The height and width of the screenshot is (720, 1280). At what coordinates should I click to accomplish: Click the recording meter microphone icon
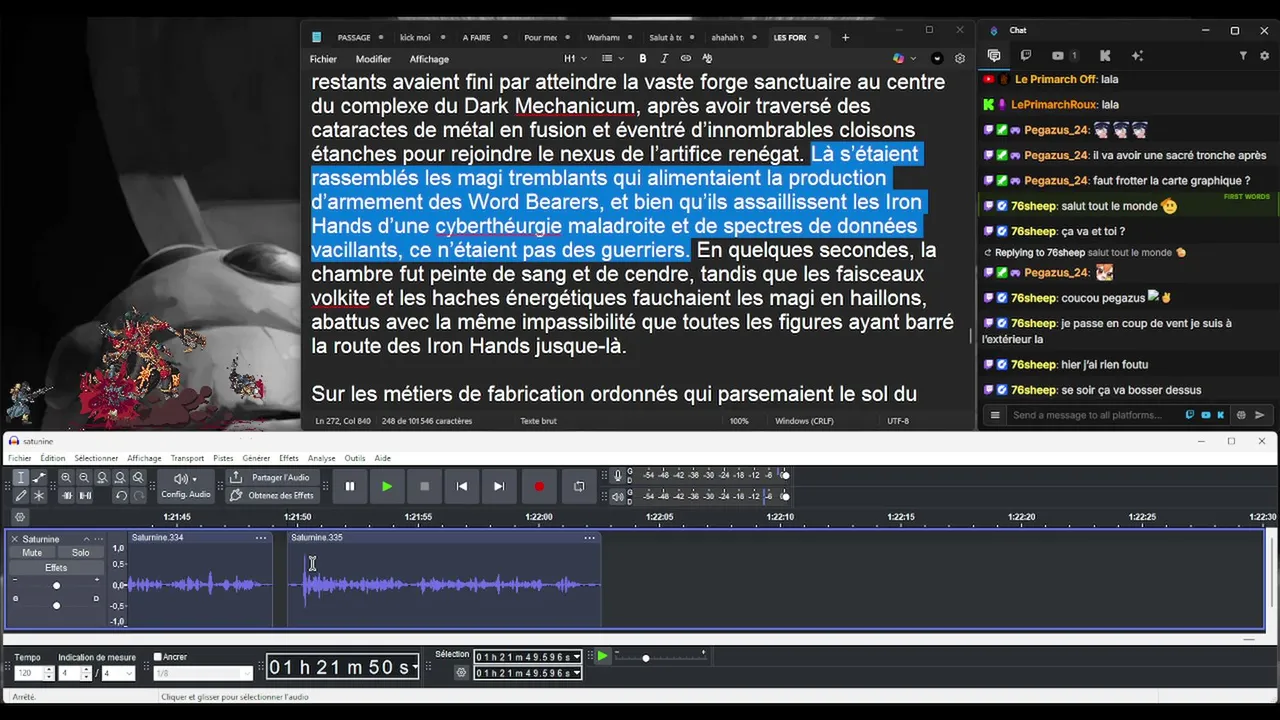[617, 475]
